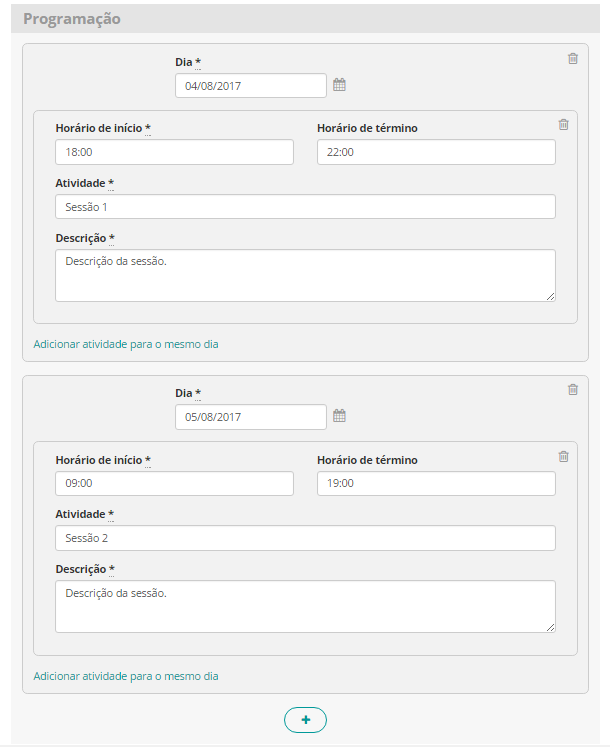
Task: Click description textarea under Sessão 2
Action: click(x=305, y=606)
